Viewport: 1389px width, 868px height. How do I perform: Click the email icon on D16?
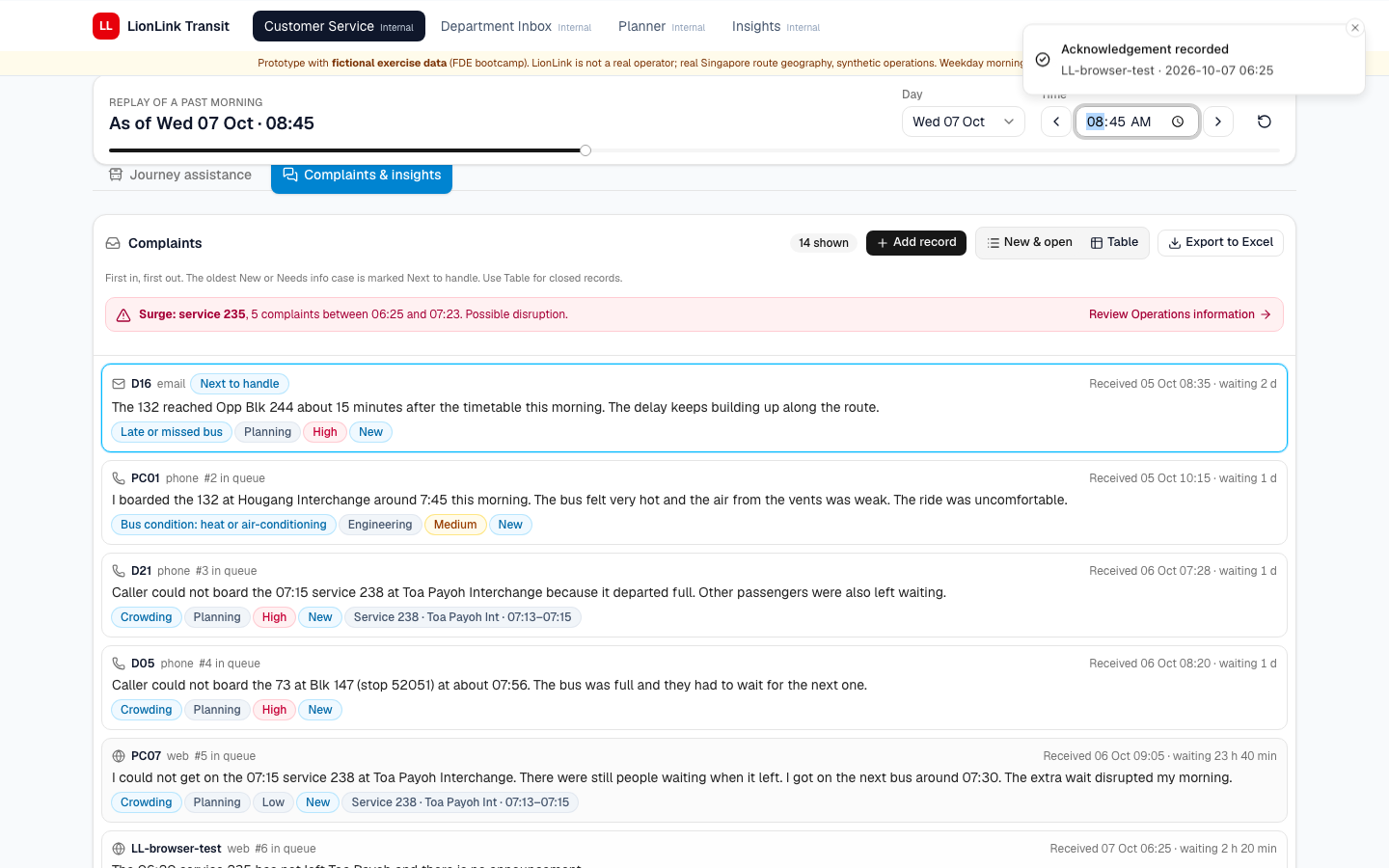119,384
